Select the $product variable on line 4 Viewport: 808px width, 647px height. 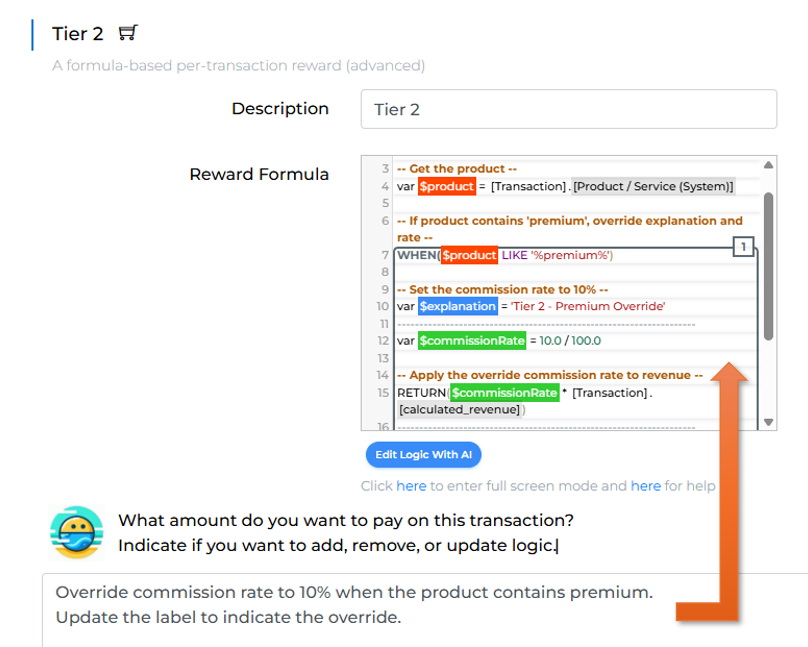[x=446, y=186]
